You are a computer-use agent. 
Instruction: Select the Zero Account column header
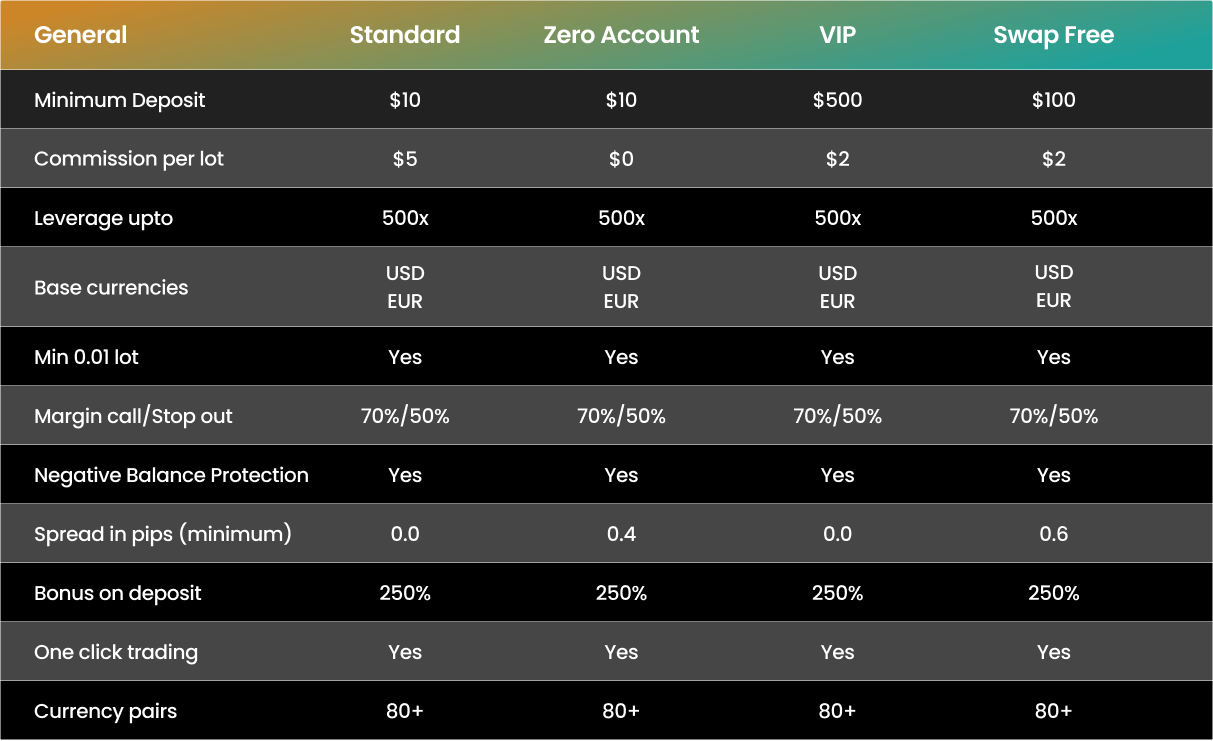point(621,35)
